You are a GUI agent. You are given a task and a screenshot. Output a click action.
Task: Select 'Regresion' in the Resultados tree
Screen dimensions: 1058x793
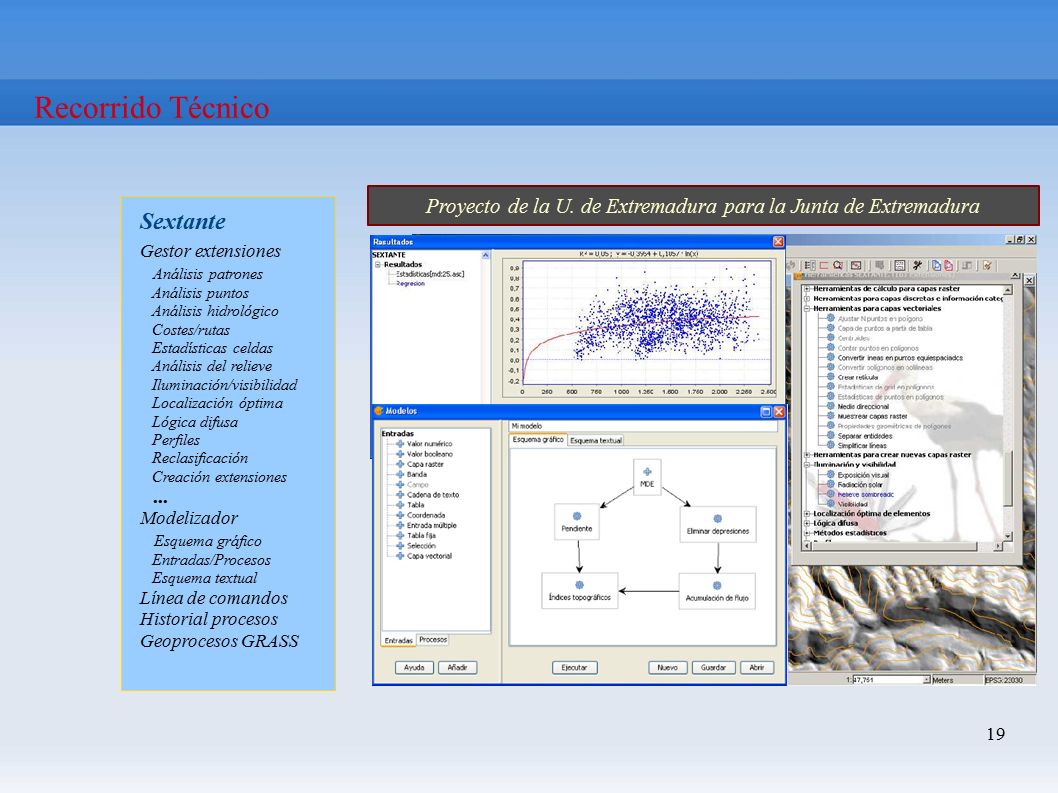pos(410,283)
